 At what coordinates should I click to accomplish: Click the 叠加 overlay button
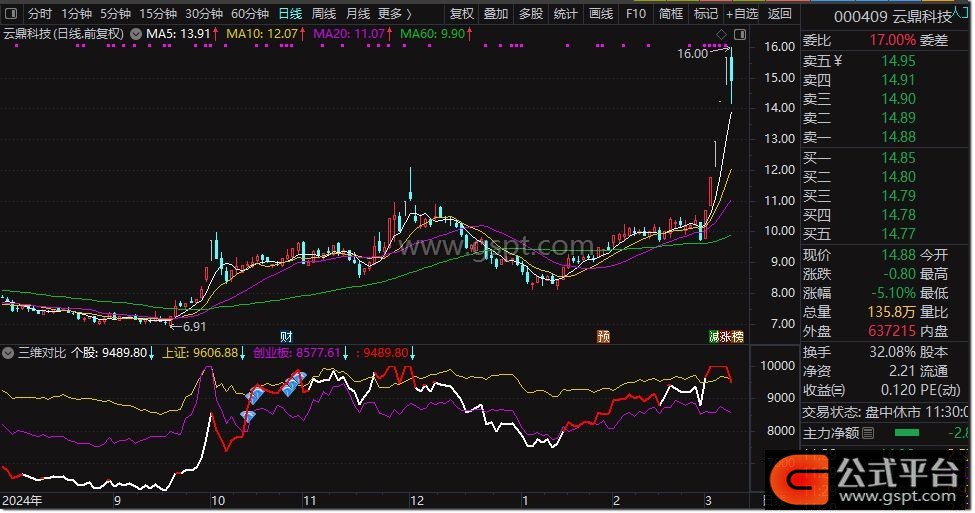point(496,14)
